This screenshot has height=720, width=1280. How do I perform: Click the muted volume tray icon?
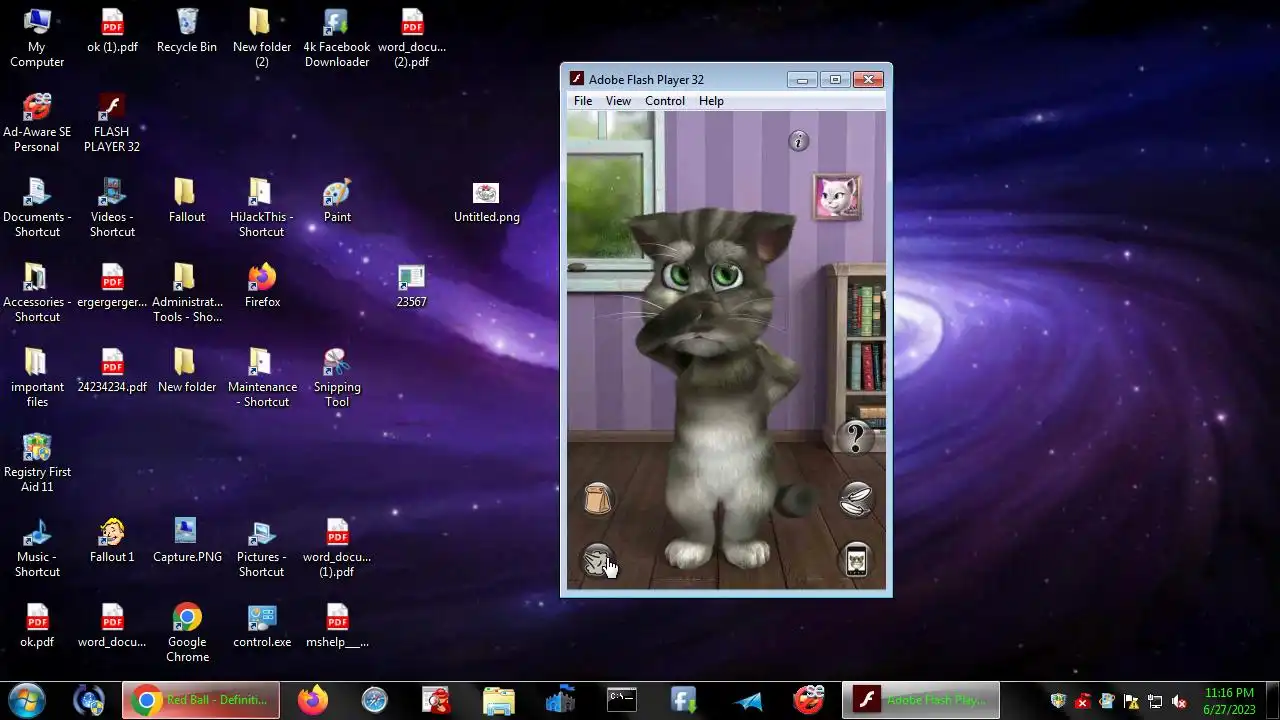click(1179, 701)
